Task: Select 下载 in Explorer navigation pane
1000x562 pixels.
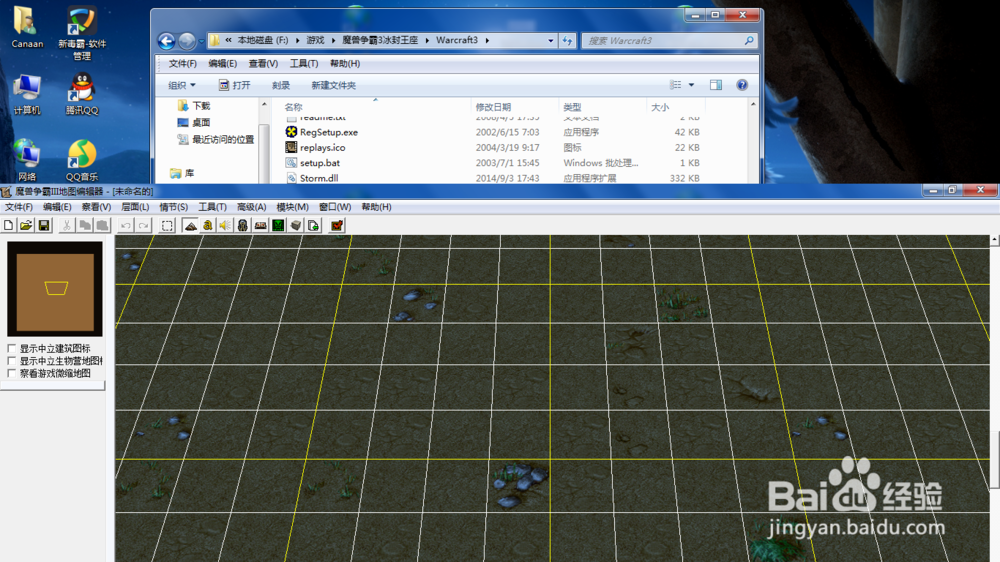Action: 195,106
